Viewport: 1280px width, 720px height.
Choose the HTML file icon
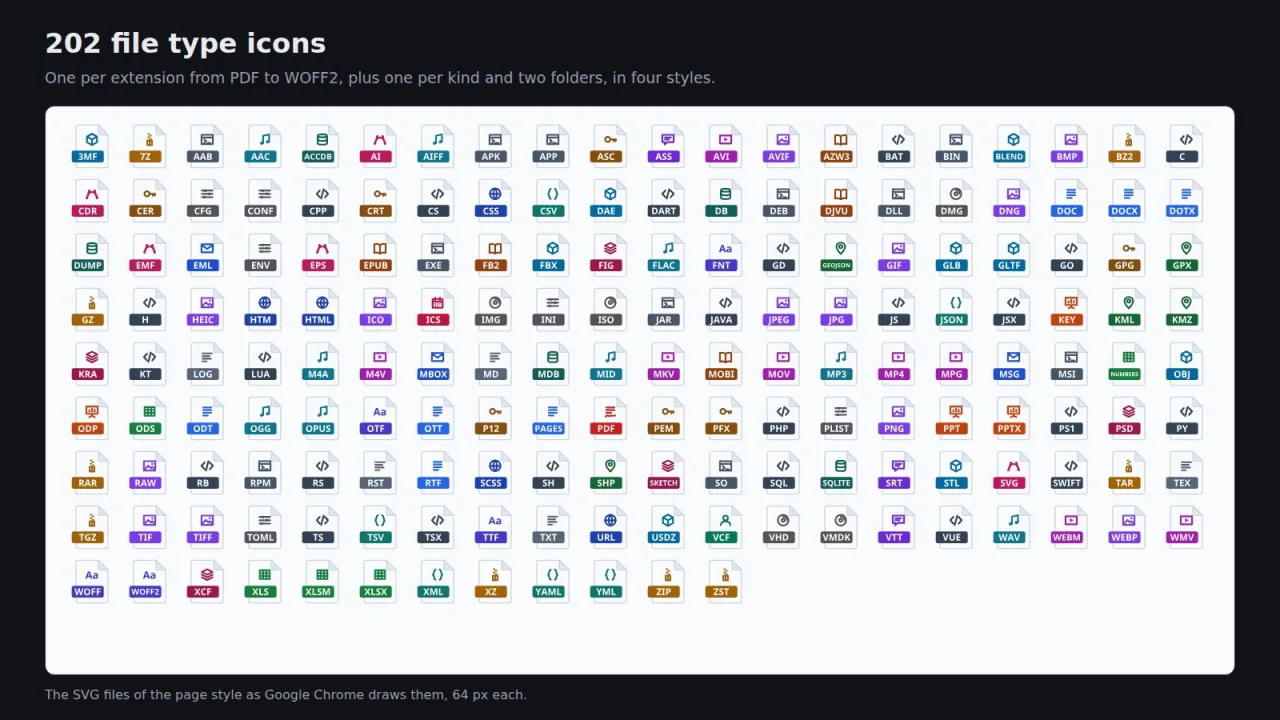coord(321,309)
